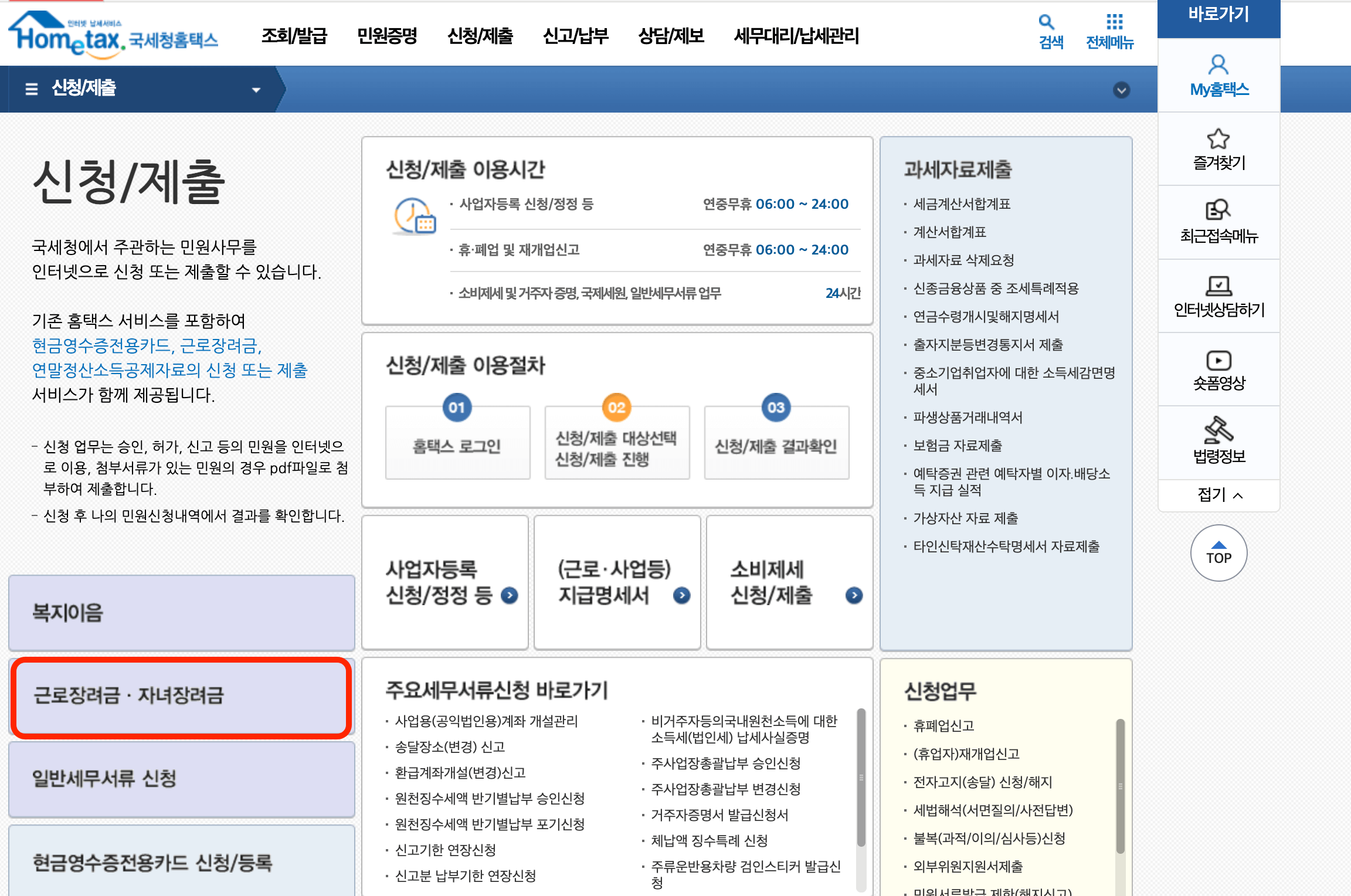This screenshot has height=896, width=1351.
Task: Open 체납액 징수특례 신청 link
Action: click(x=709, y=841)
